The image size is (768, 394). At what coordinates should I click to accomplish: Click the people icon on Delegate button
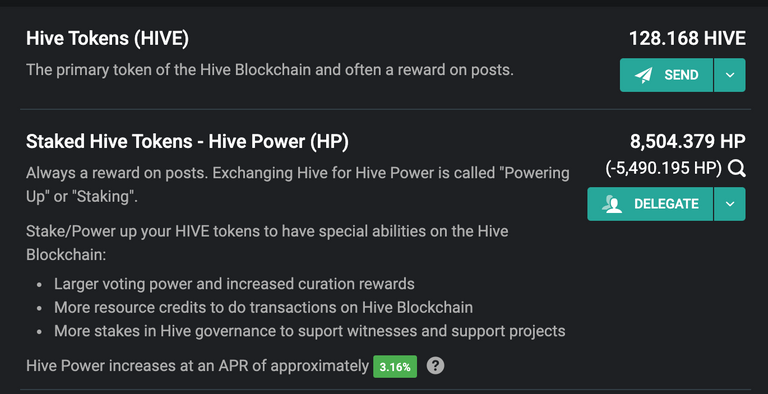(x=612, y=204)
